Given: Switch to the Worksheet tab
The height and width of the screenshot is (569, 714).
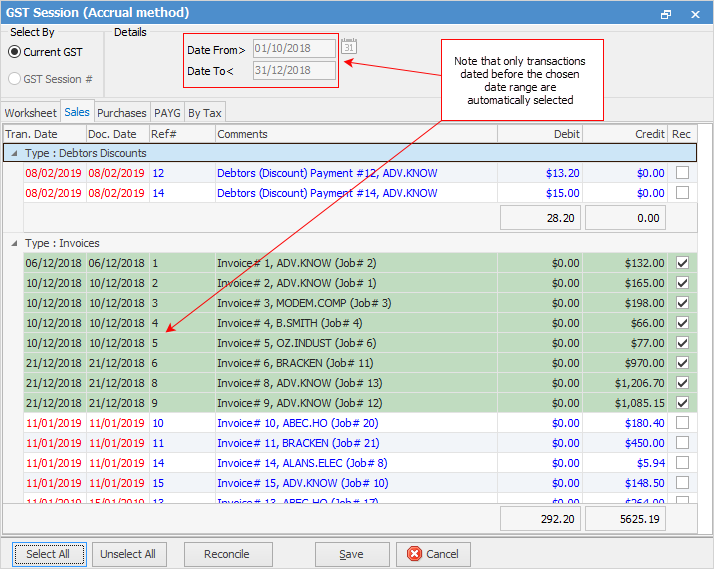Looking at the screenshot, I should tap(30, 113).
